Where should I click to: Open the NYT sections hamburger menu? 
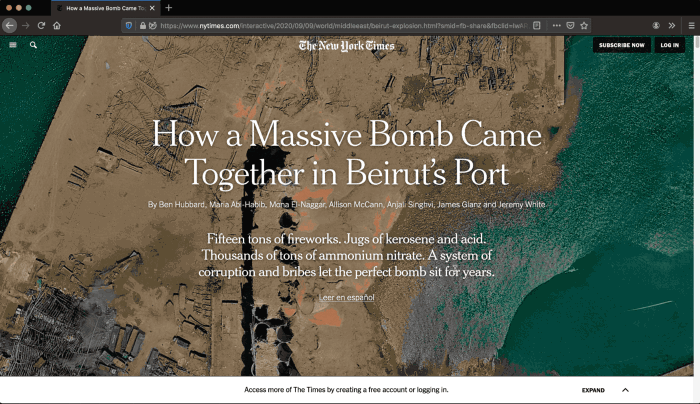click(13, 45)
